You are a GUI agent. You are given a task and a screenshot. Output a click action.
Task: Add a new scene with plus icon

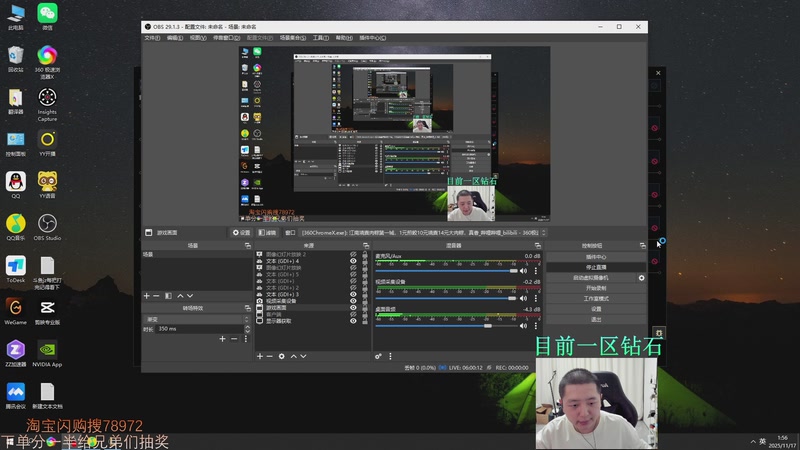coord(147,296)
